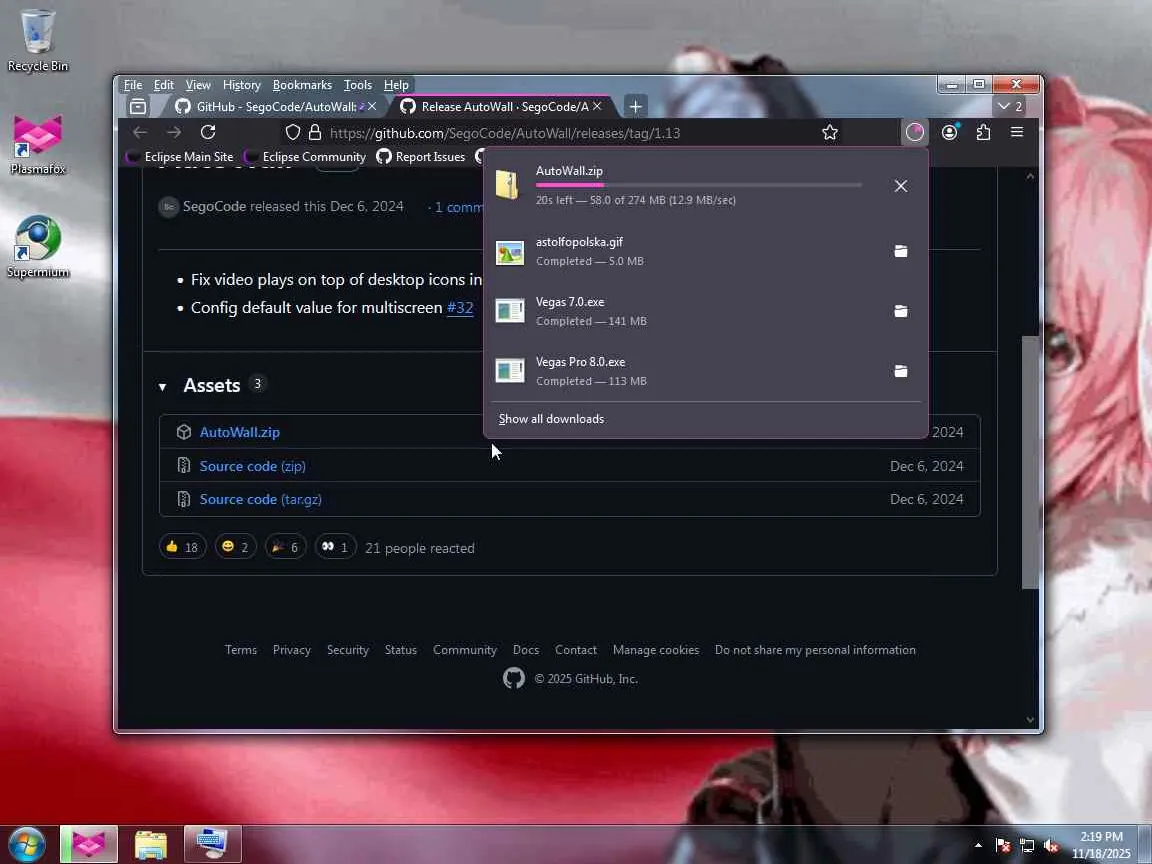
Task: Bookmark this page with the star
Action: [x=829, y=132]
